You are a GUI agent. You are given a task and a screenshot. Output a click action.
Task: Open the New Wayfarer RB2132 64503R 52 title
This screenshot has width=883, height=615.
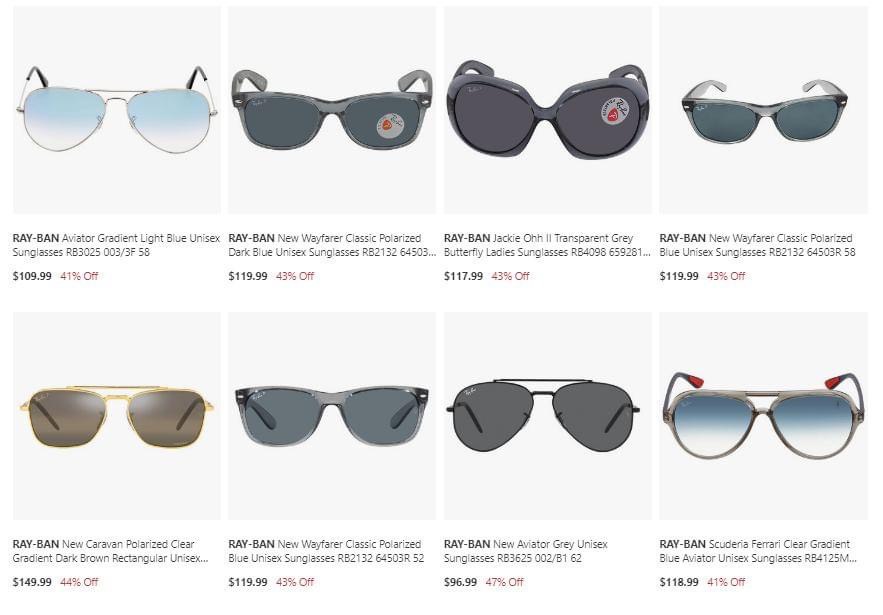coord(326,551)
